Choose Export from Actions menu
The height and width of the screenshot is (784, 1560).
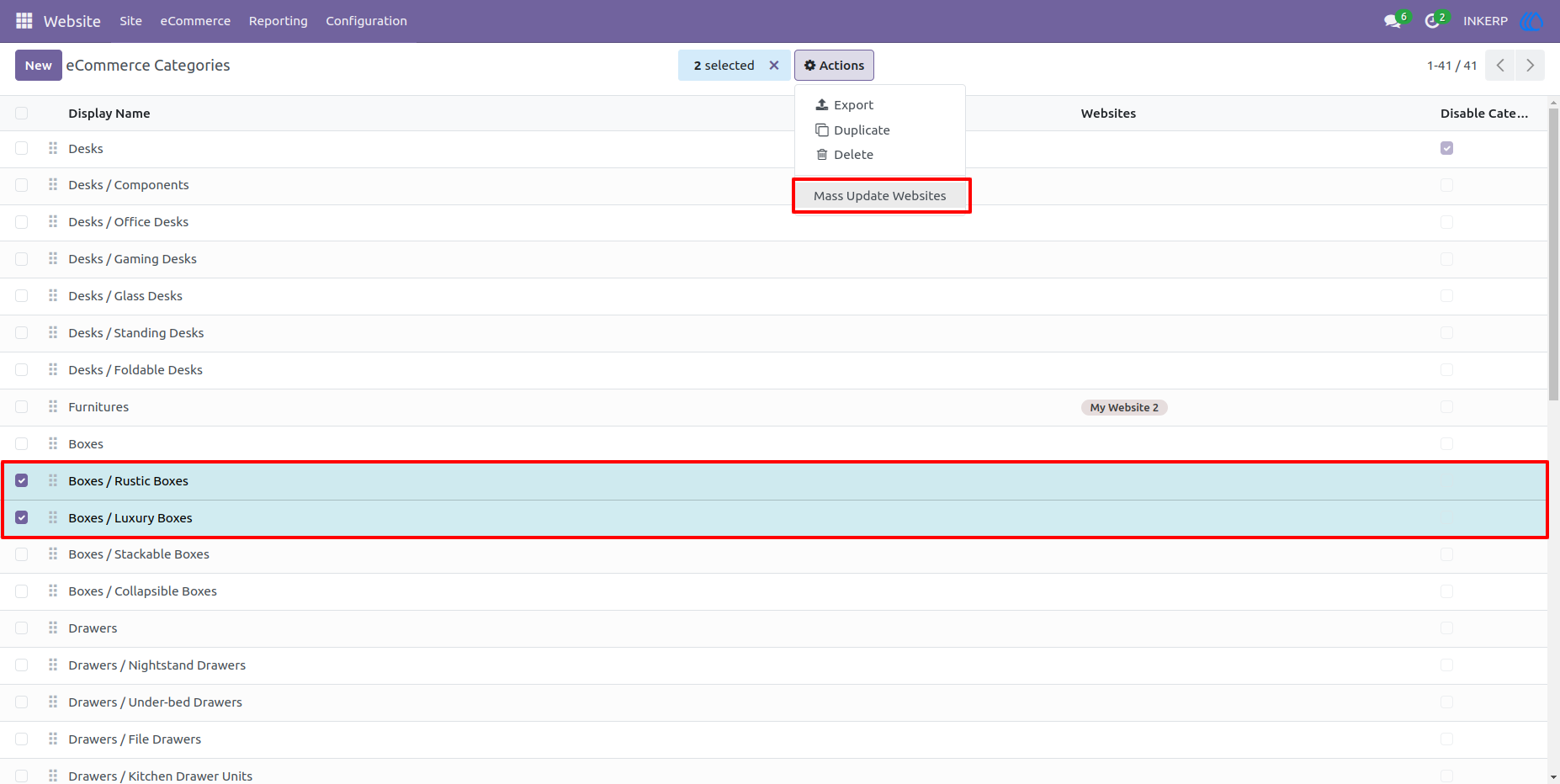pyautogui.click(x=879, y=105)
